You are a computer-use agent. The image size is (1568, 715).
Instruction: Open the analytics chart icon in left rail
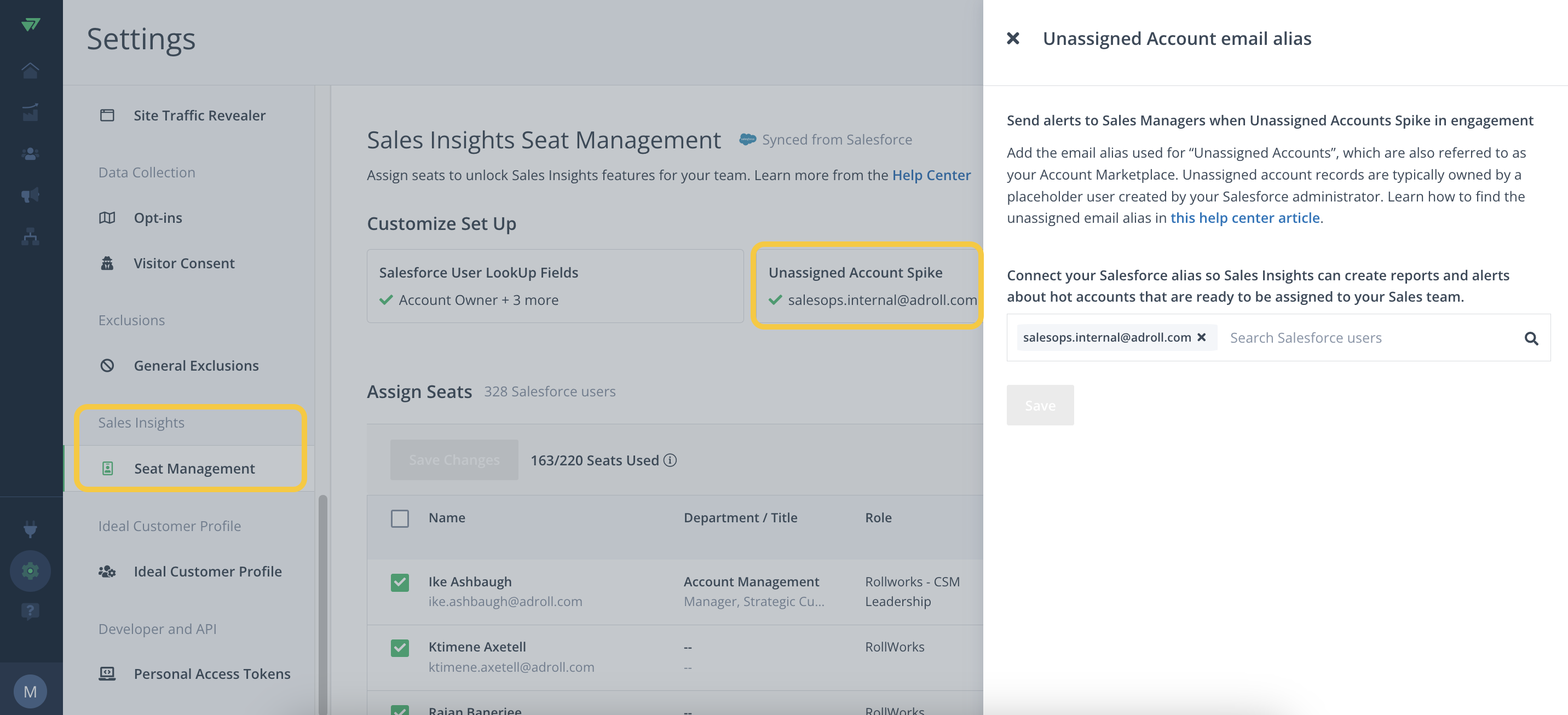[x=31, y=112]
